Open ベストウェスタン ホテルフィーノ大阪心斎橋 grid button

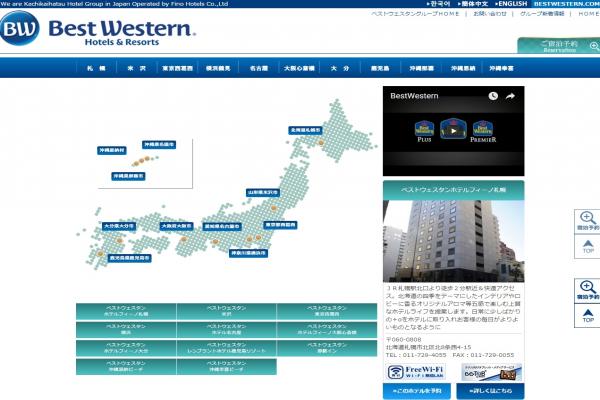[327, 330]
